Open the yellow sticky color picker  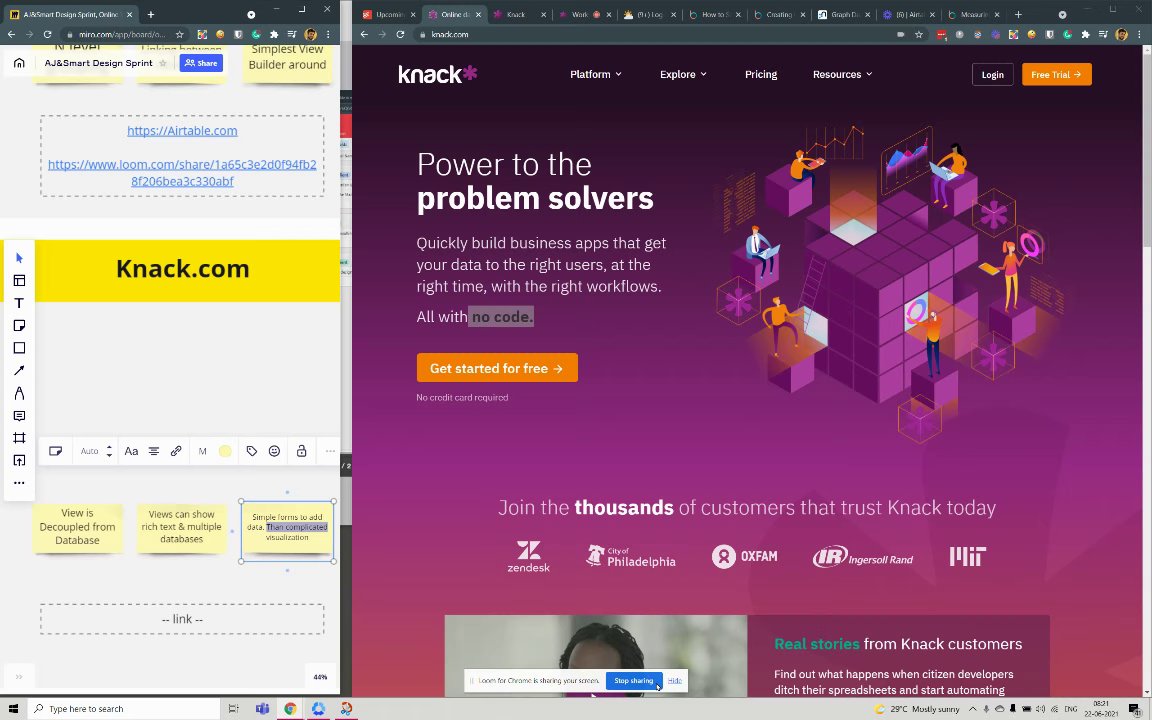(225, 451)
